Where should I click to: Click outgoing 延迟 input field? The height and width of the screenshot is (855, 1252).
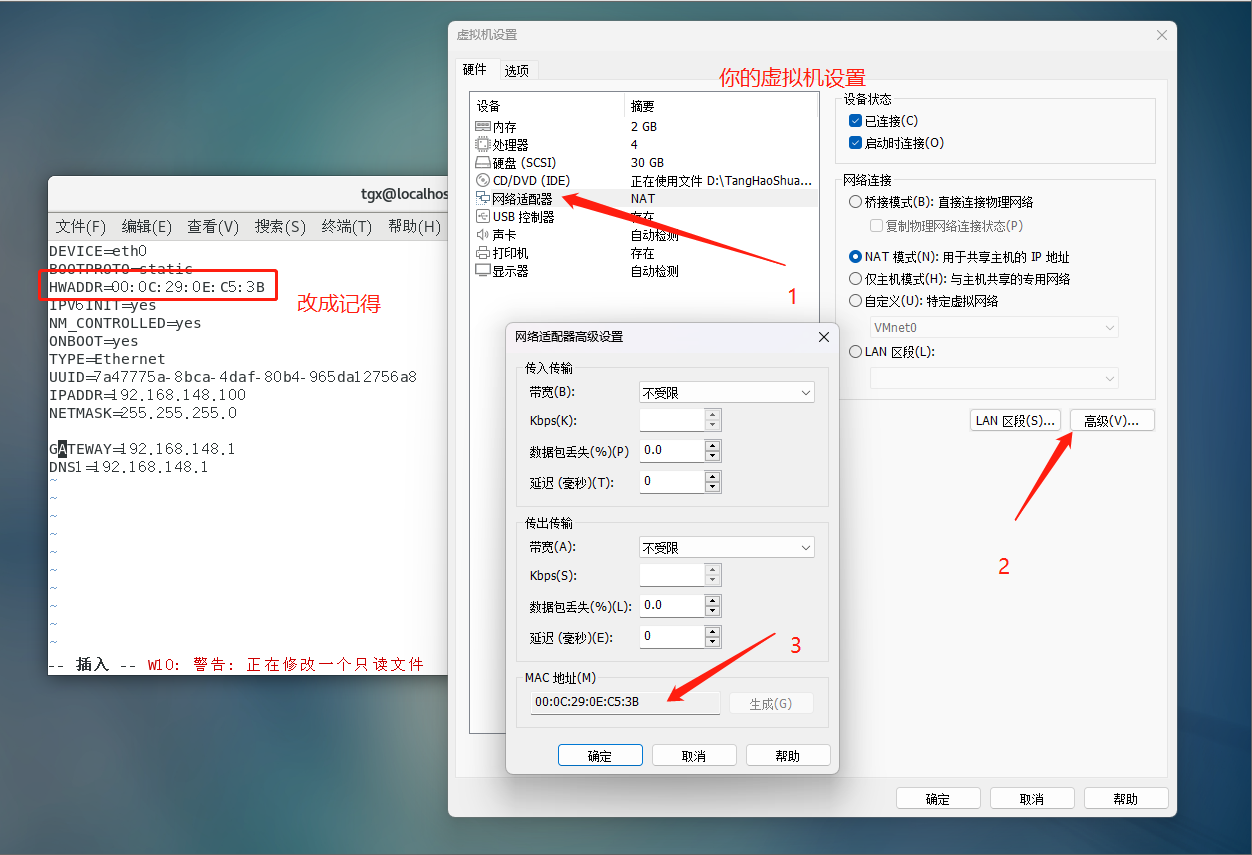pyautogui.click(x=672, y=636)
